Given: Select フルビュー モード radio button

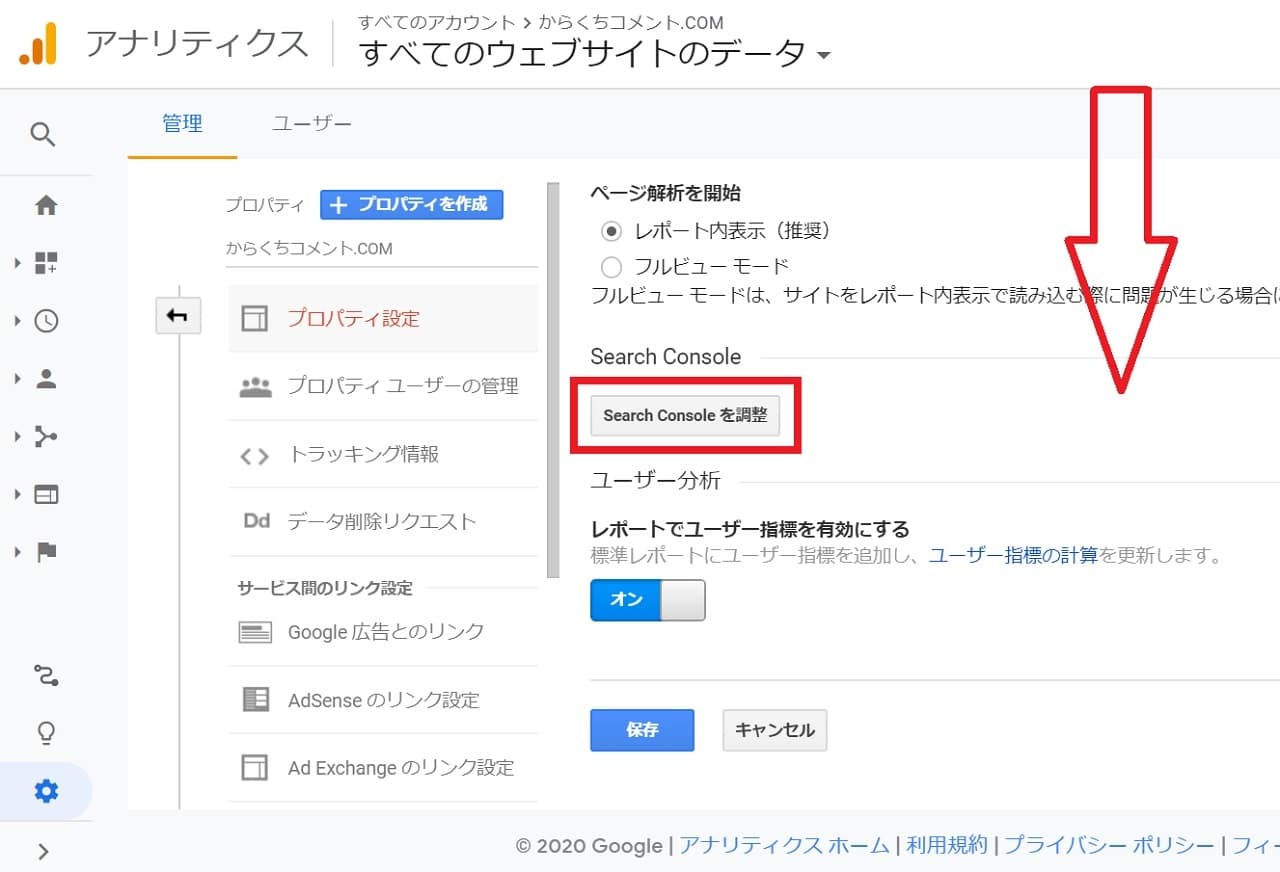Looking at the screenshot, I should (611, 266).
